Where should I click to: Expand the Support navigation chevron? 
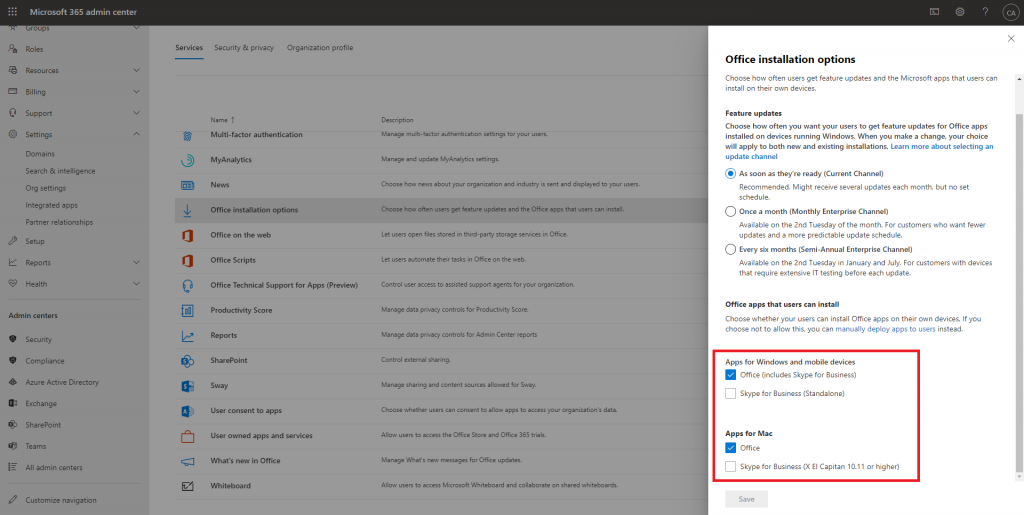click(136, 113)
